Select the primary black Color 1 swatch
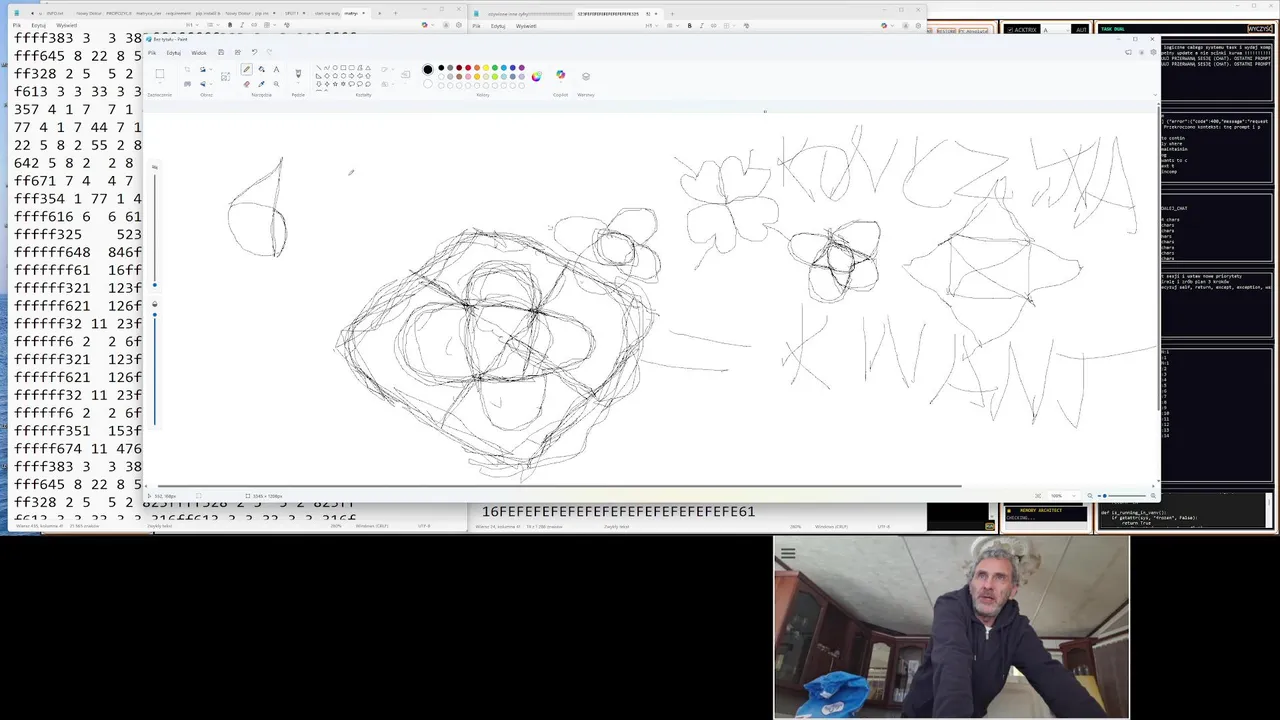The width and height of the screenshot is (1280, 720). coord(428,69)
